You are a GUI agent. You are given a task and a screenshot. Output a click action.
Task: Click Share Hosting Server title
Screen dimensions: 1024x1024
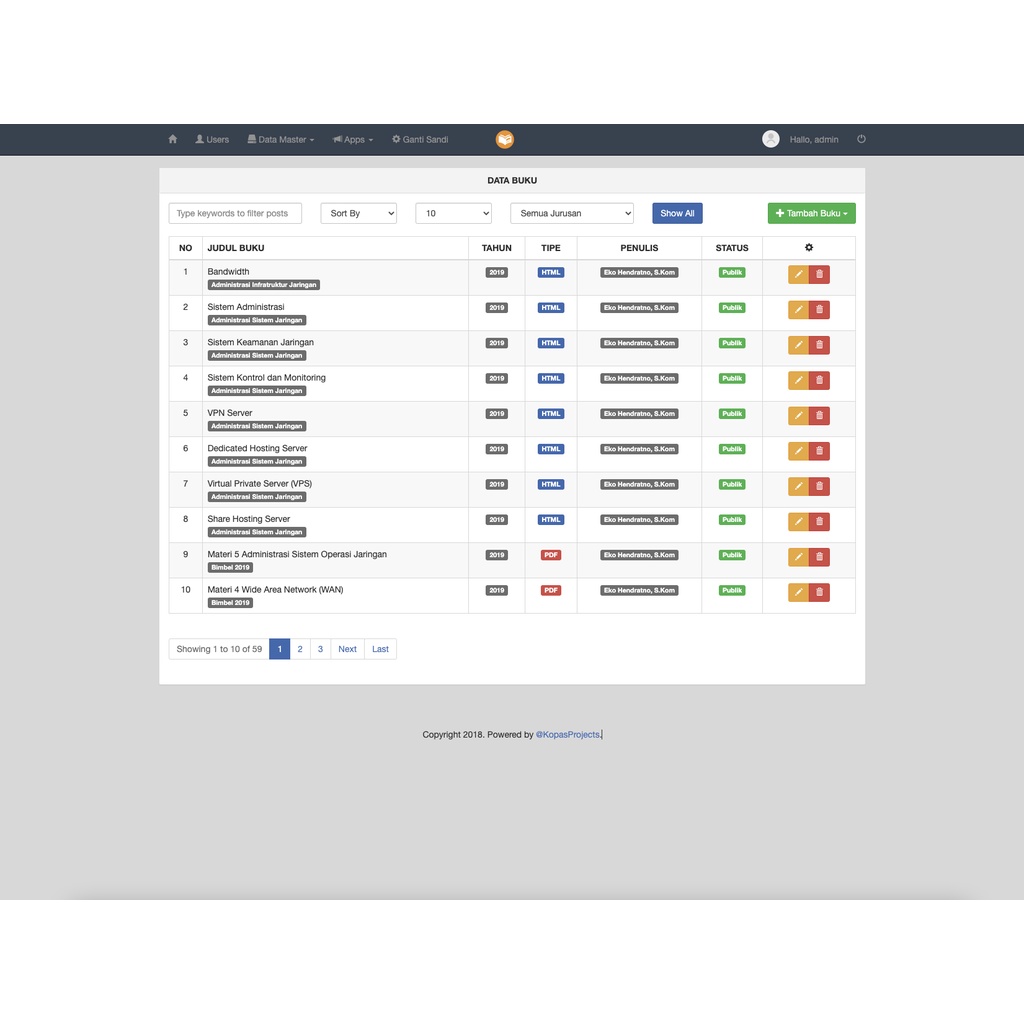tap(249, 519)
